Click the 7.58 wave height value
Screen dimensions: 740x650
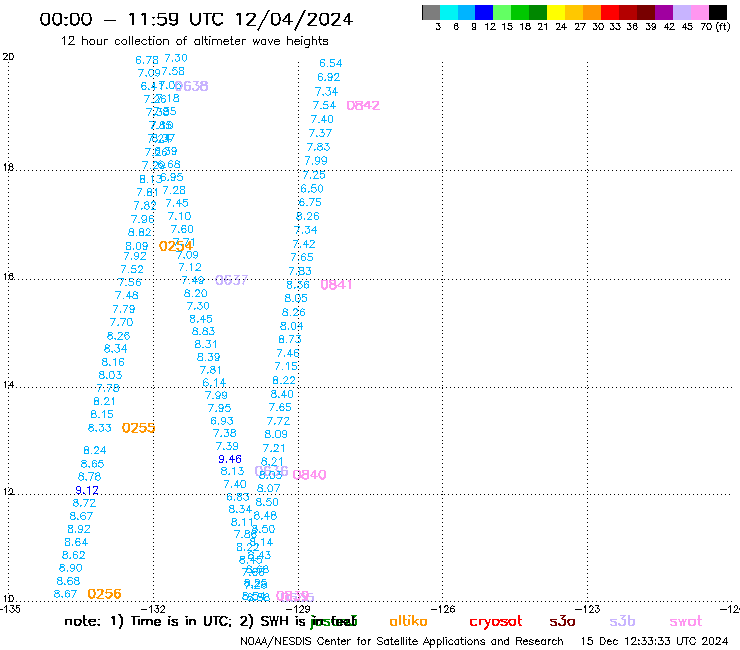pos(173,71)
